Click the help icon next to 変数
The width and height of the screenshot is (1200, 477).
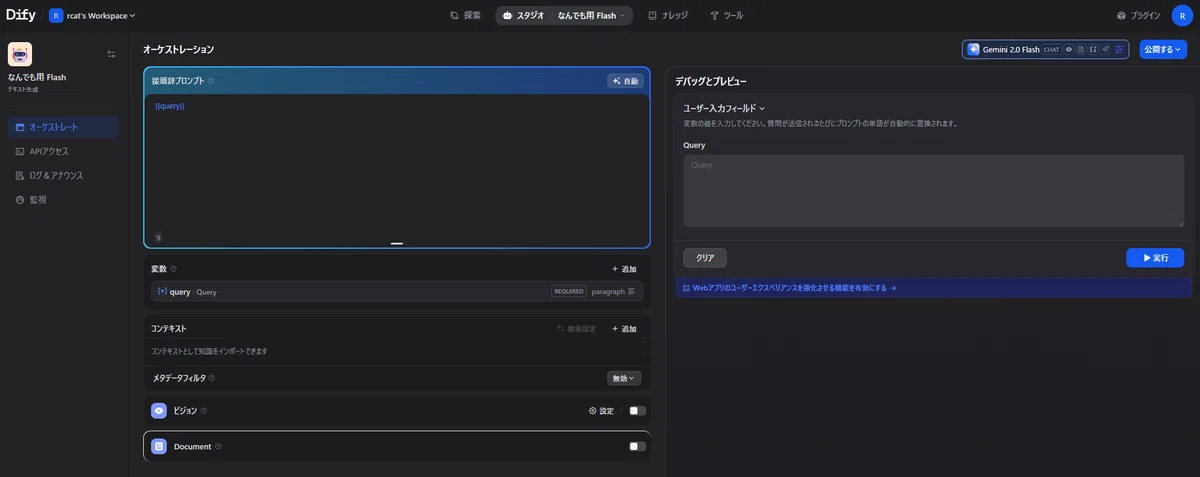tap(173, 269)
